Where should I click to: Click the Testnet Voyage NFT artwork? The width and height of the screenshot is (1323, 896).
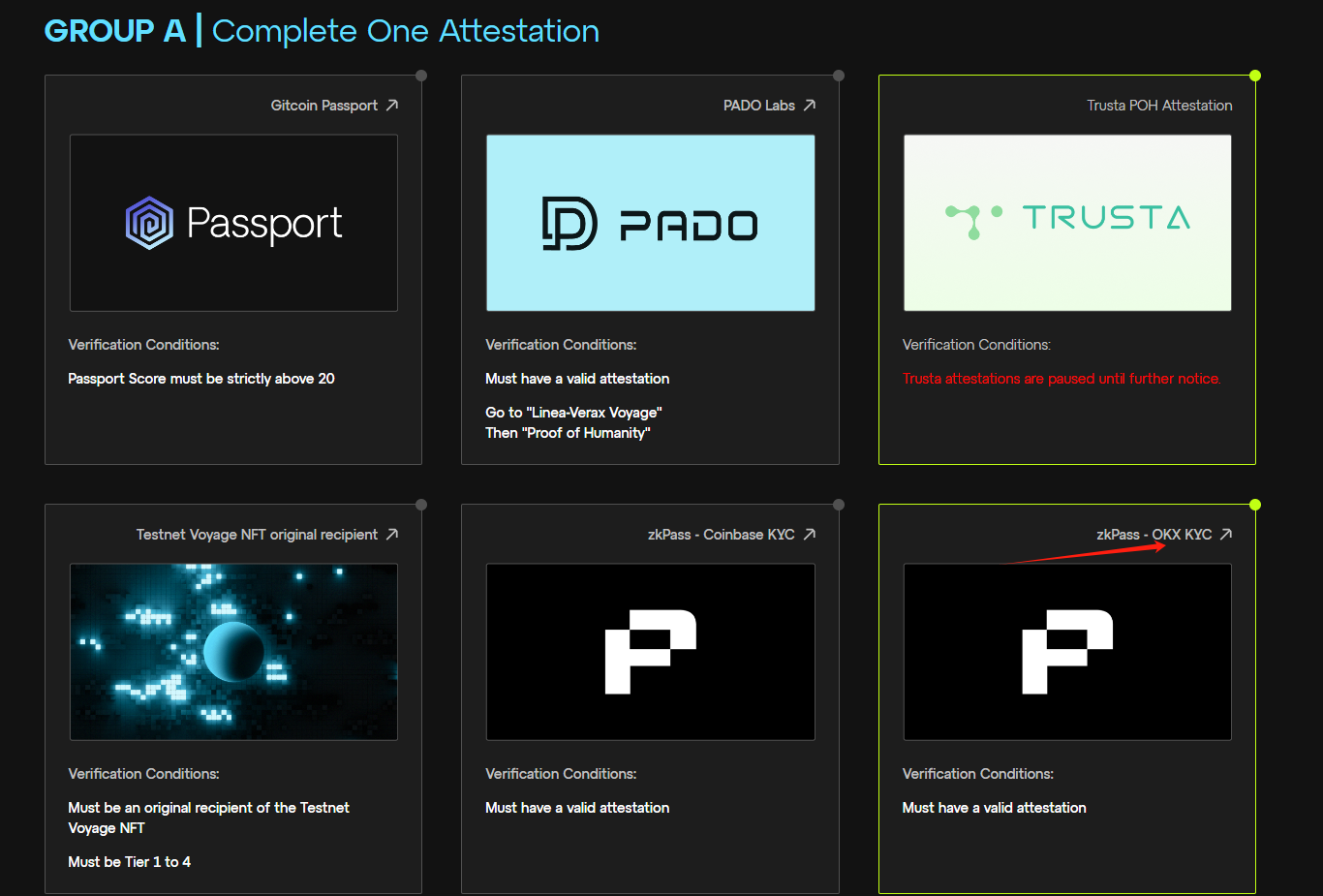[x=233, y=652]
